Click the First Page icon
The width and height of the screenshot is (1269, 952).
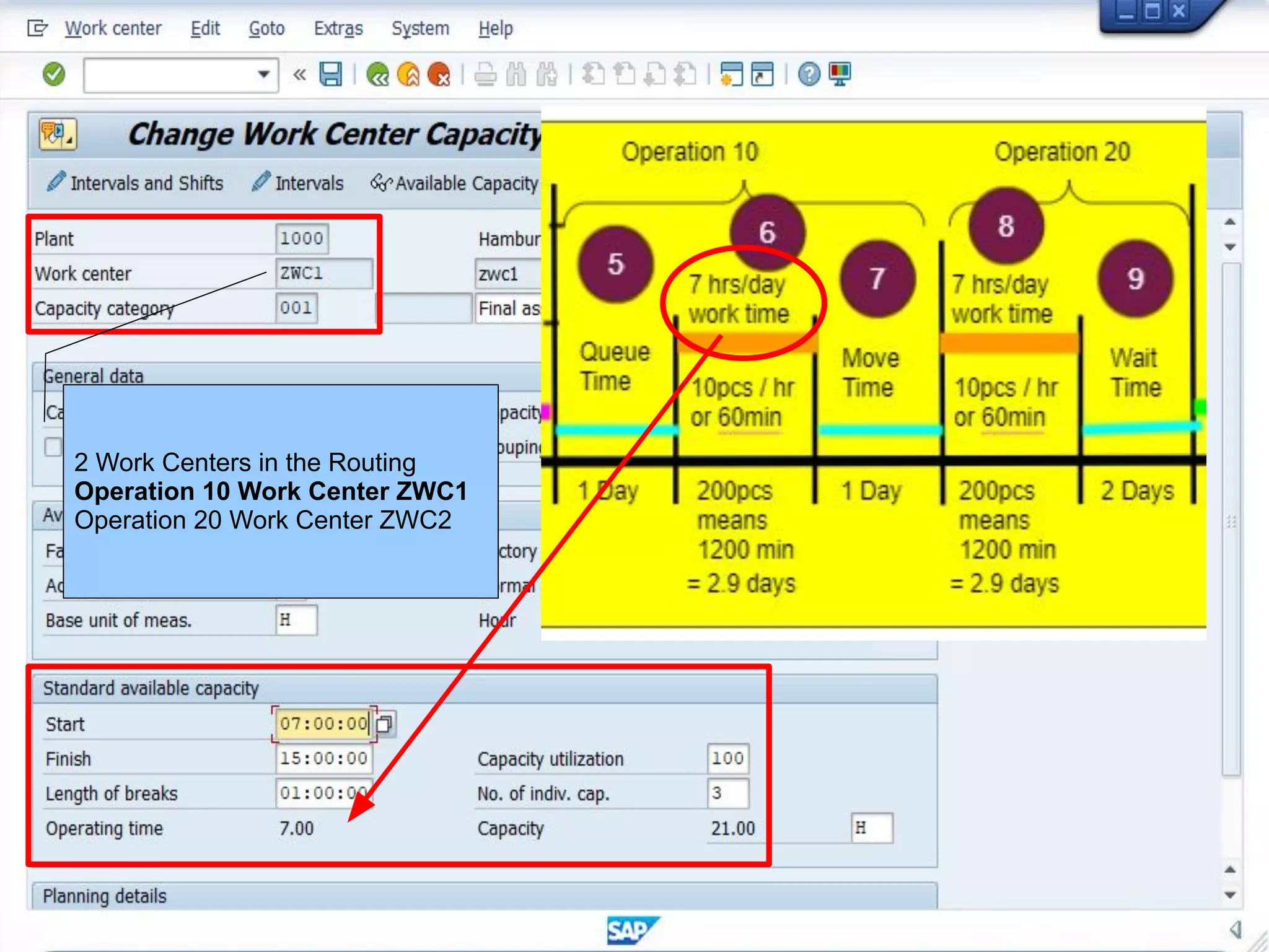594,75
